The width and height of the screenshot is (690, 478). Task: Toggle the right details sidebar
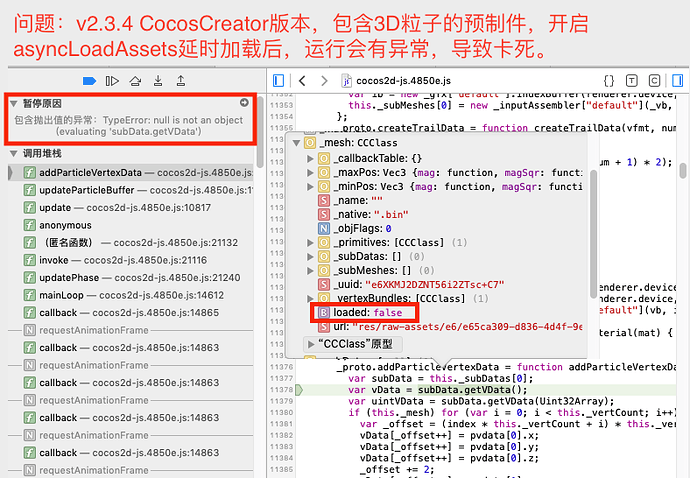[x=677, y=81]
